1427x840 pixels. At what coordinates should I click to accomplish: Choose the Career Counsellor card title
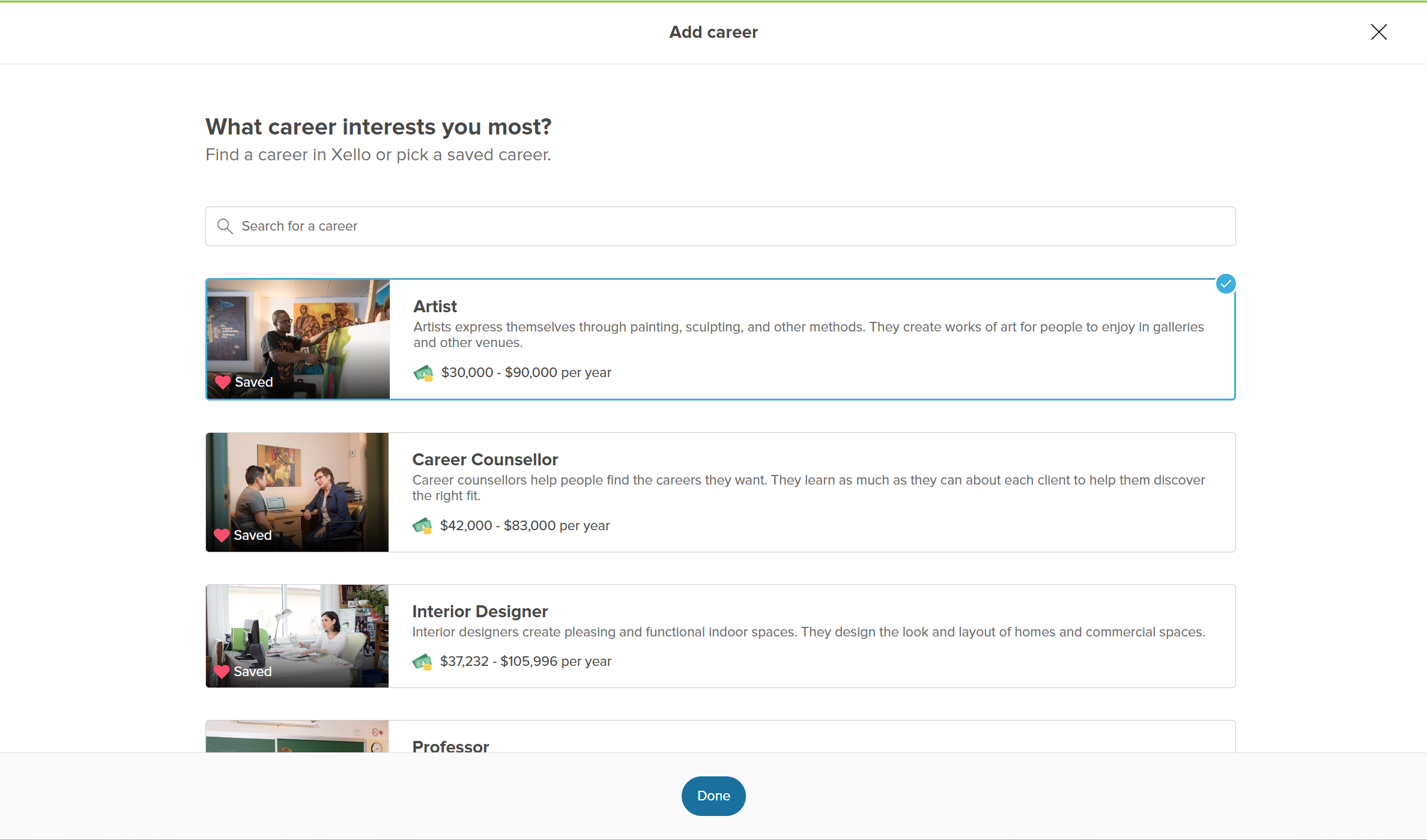coord(485,459)
